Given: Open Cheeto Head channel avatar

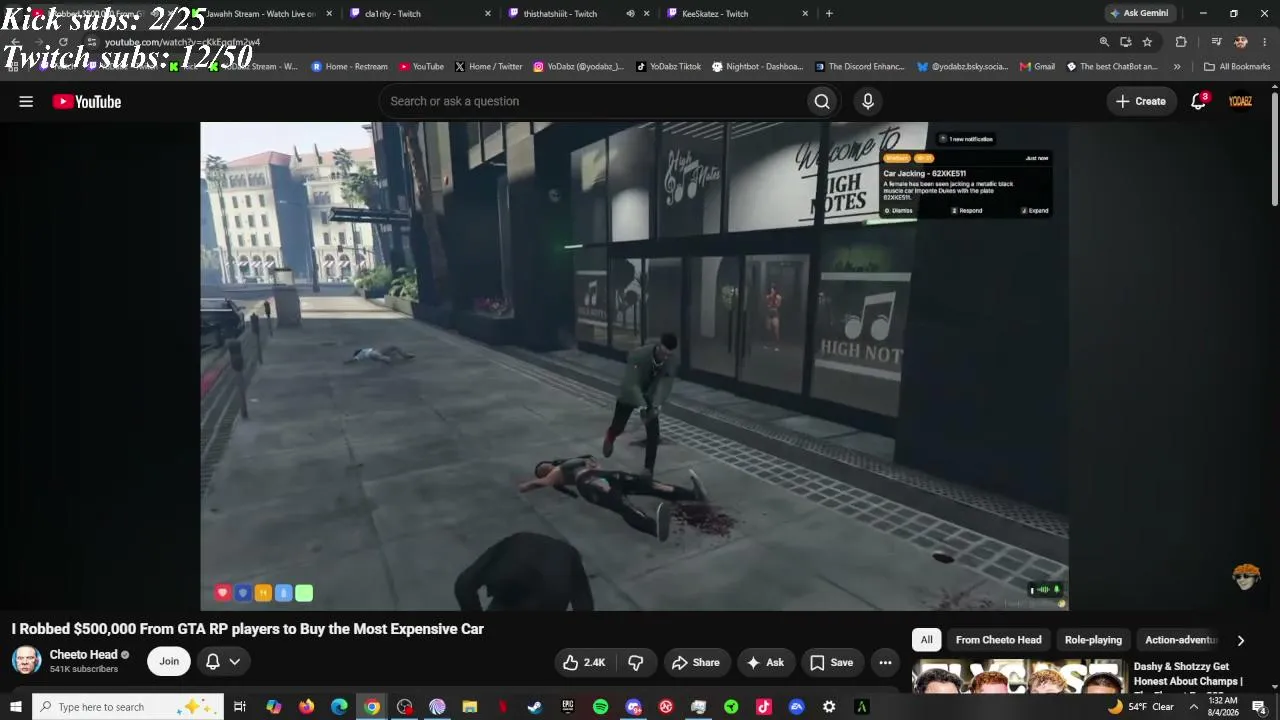Looking at the screenshot, I should [26, 661].
